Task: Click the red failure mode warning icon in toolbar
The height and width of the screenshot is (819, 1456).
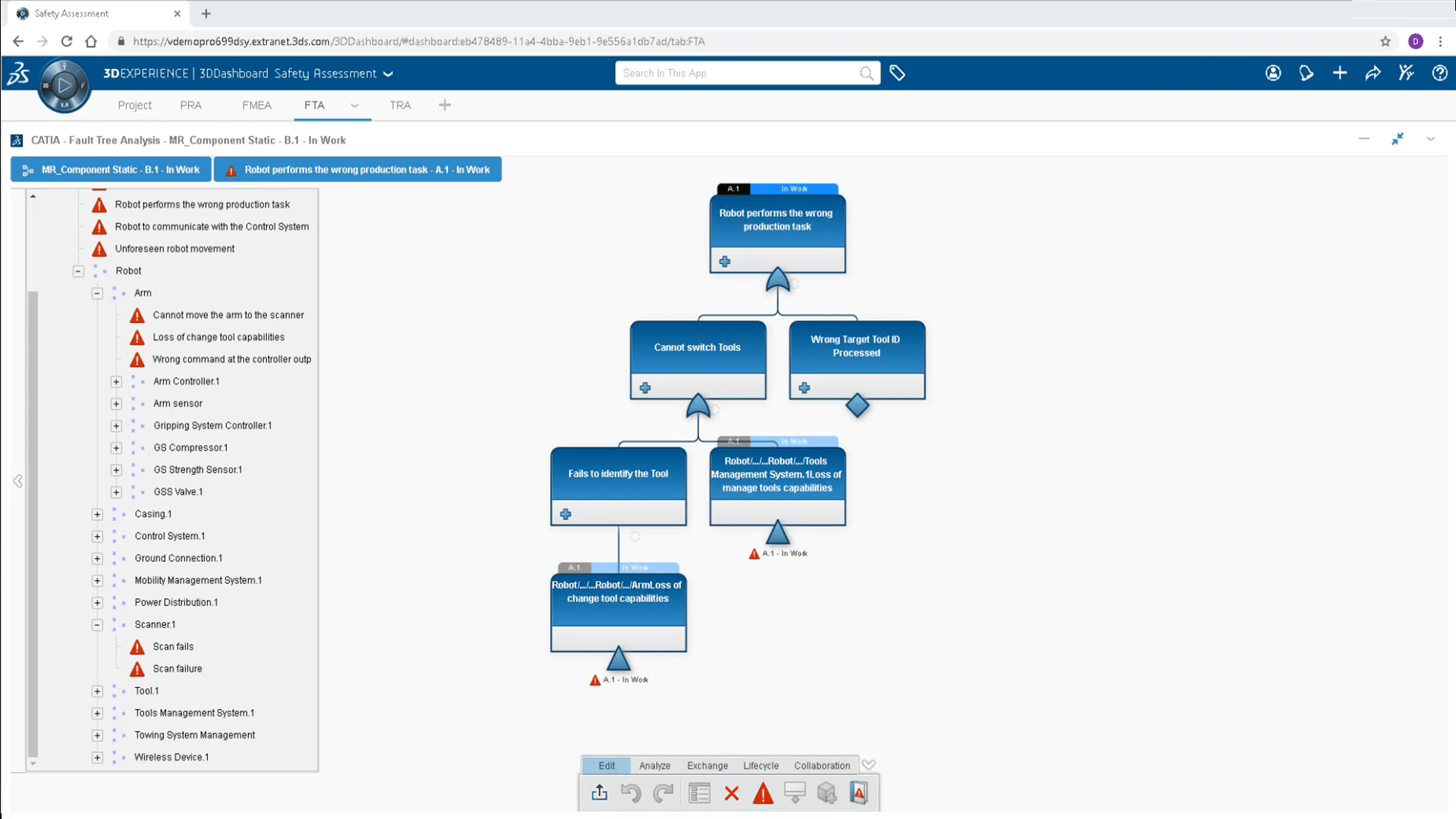Action: tap(763, 793)
